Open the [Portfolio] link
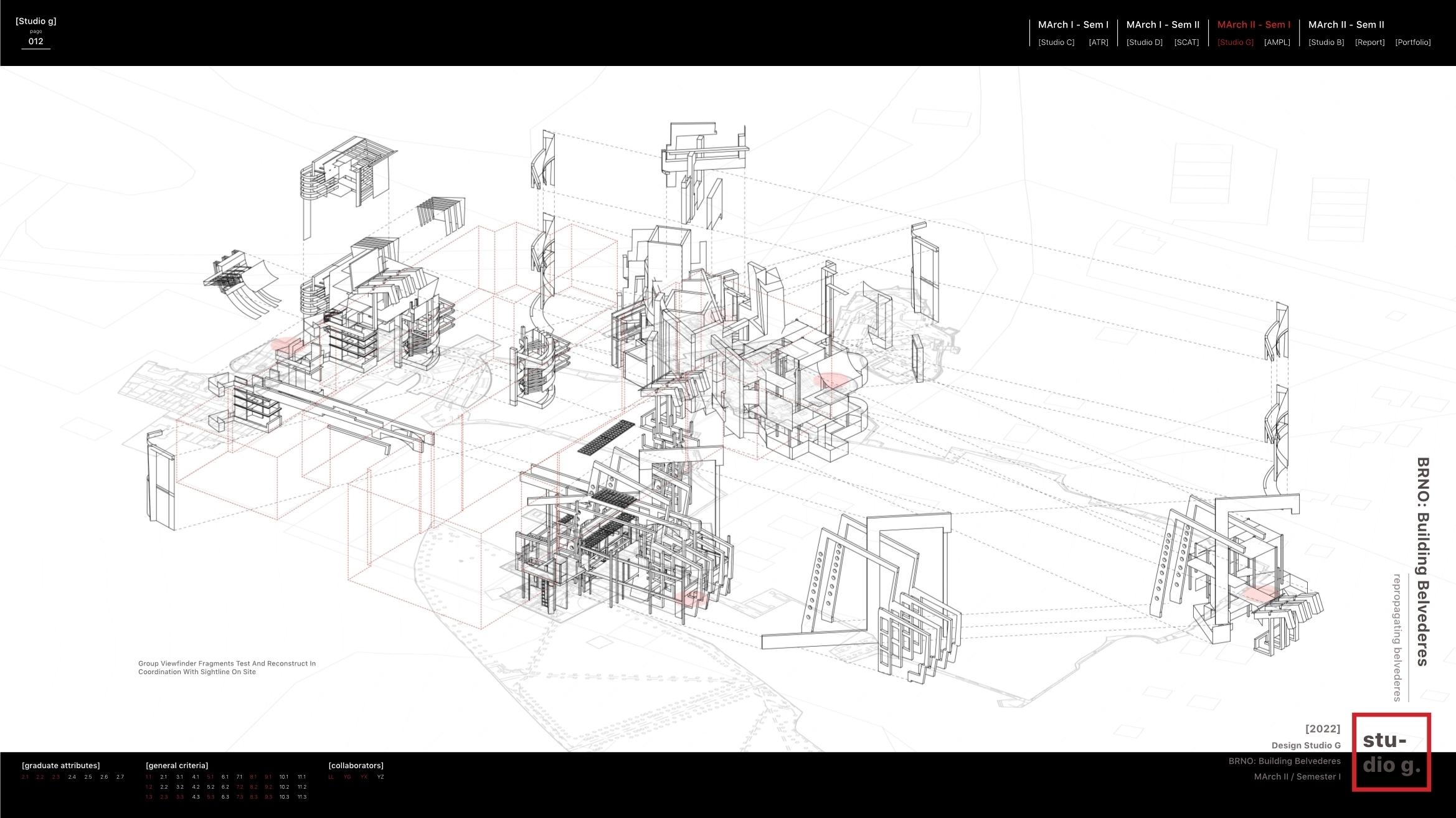The height and width of the screenshot is (818, 1456). tap(1412, 42)
